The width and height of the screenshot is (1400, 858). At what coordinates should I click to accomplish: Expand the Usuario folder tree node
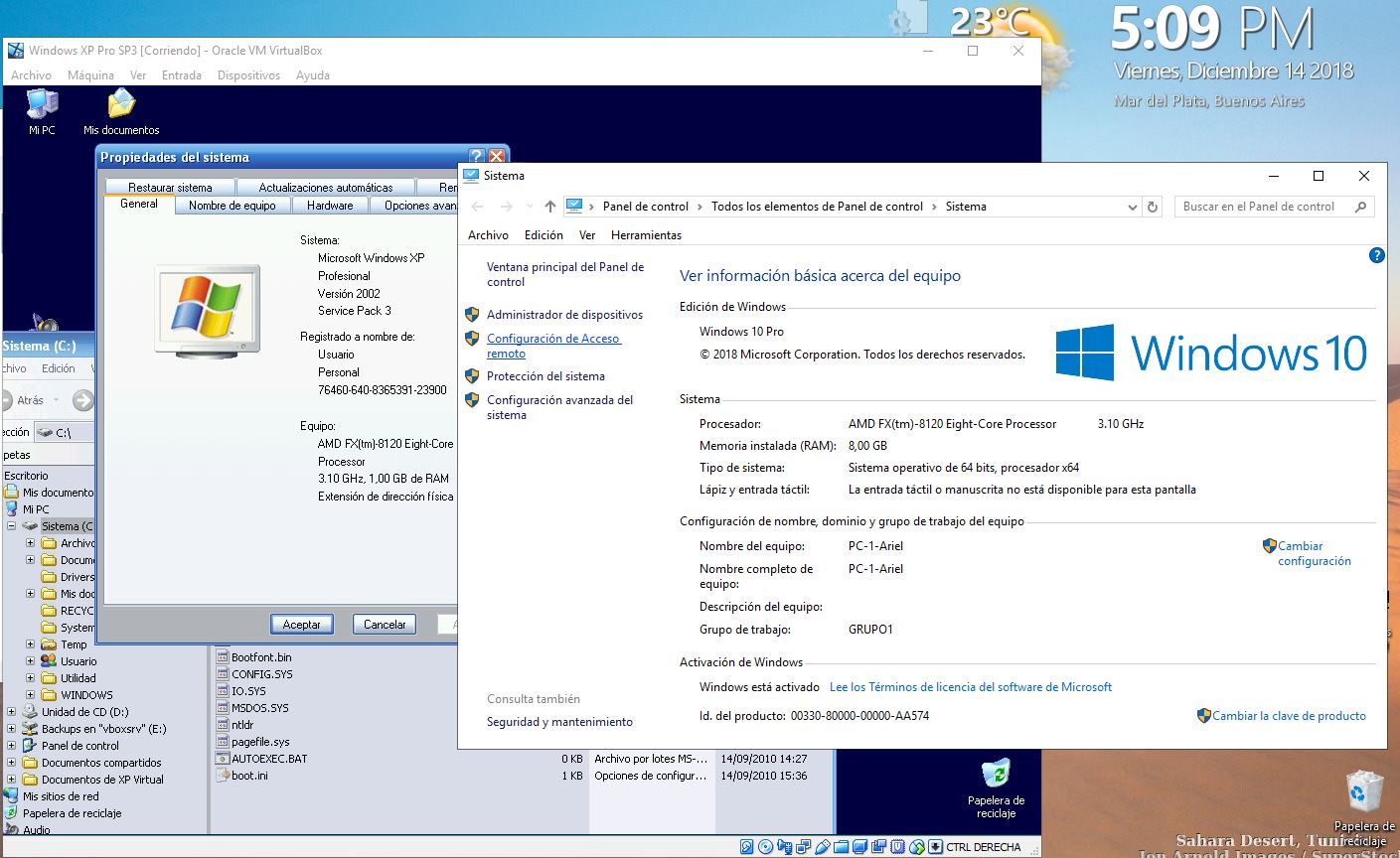31,661
